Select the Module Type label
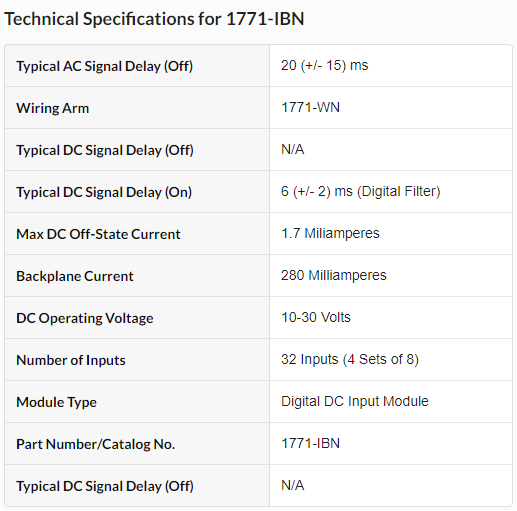Screen dimensions: 517x511 (56, 402)
